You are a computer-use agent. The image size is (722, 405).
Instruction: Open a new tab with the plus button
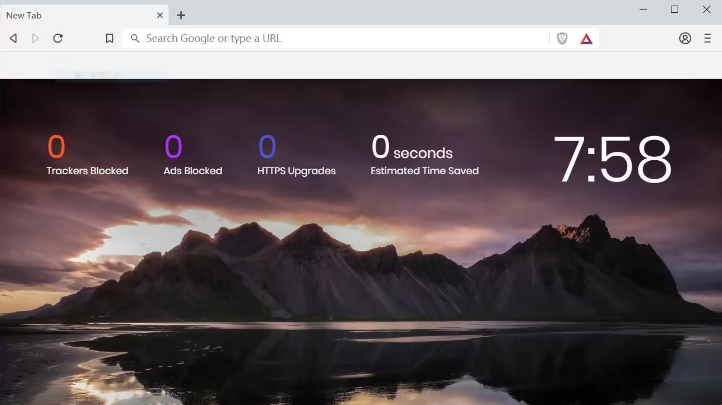pos(181,15)
